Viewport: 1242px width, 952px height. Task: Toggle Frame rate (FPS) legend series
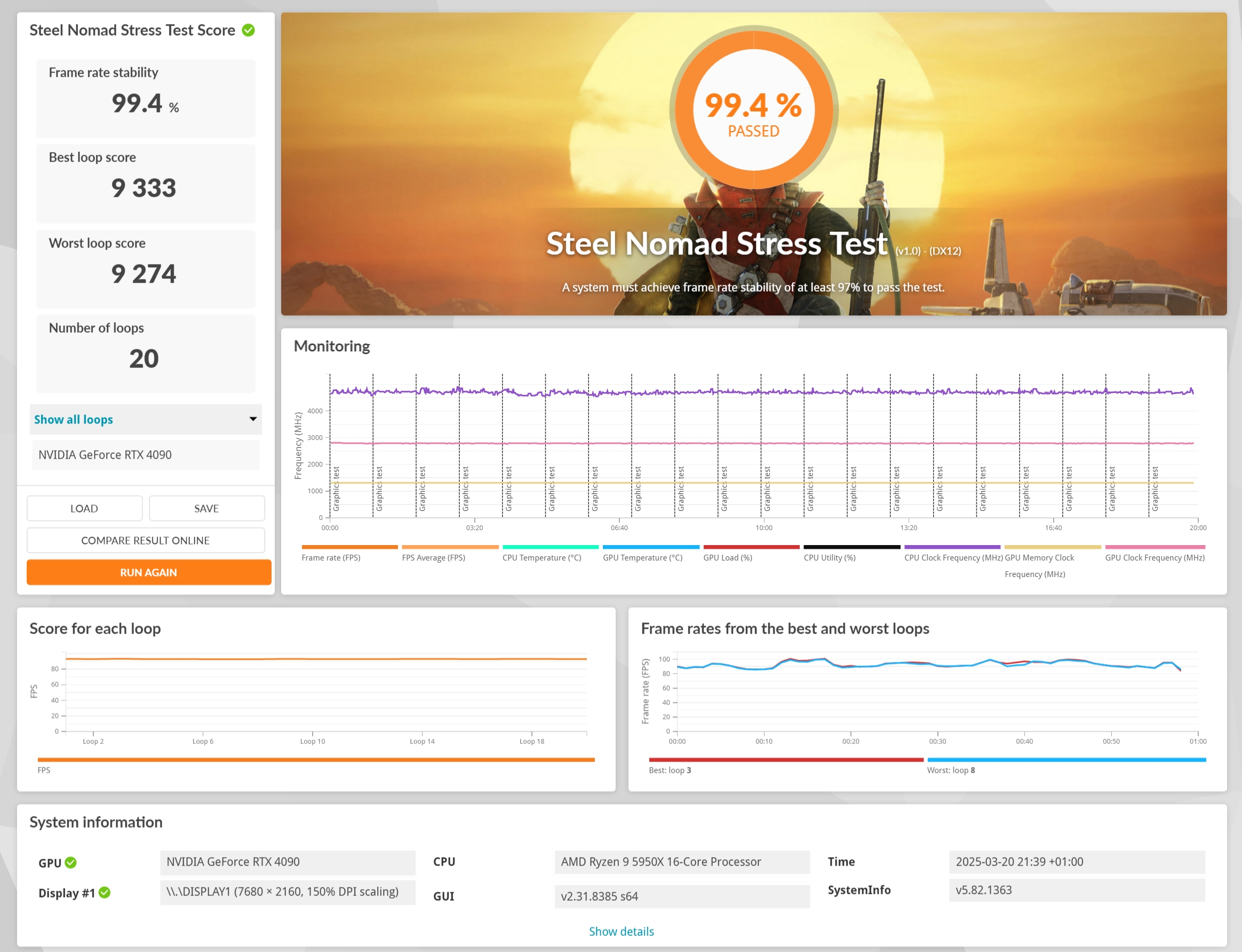330,558
